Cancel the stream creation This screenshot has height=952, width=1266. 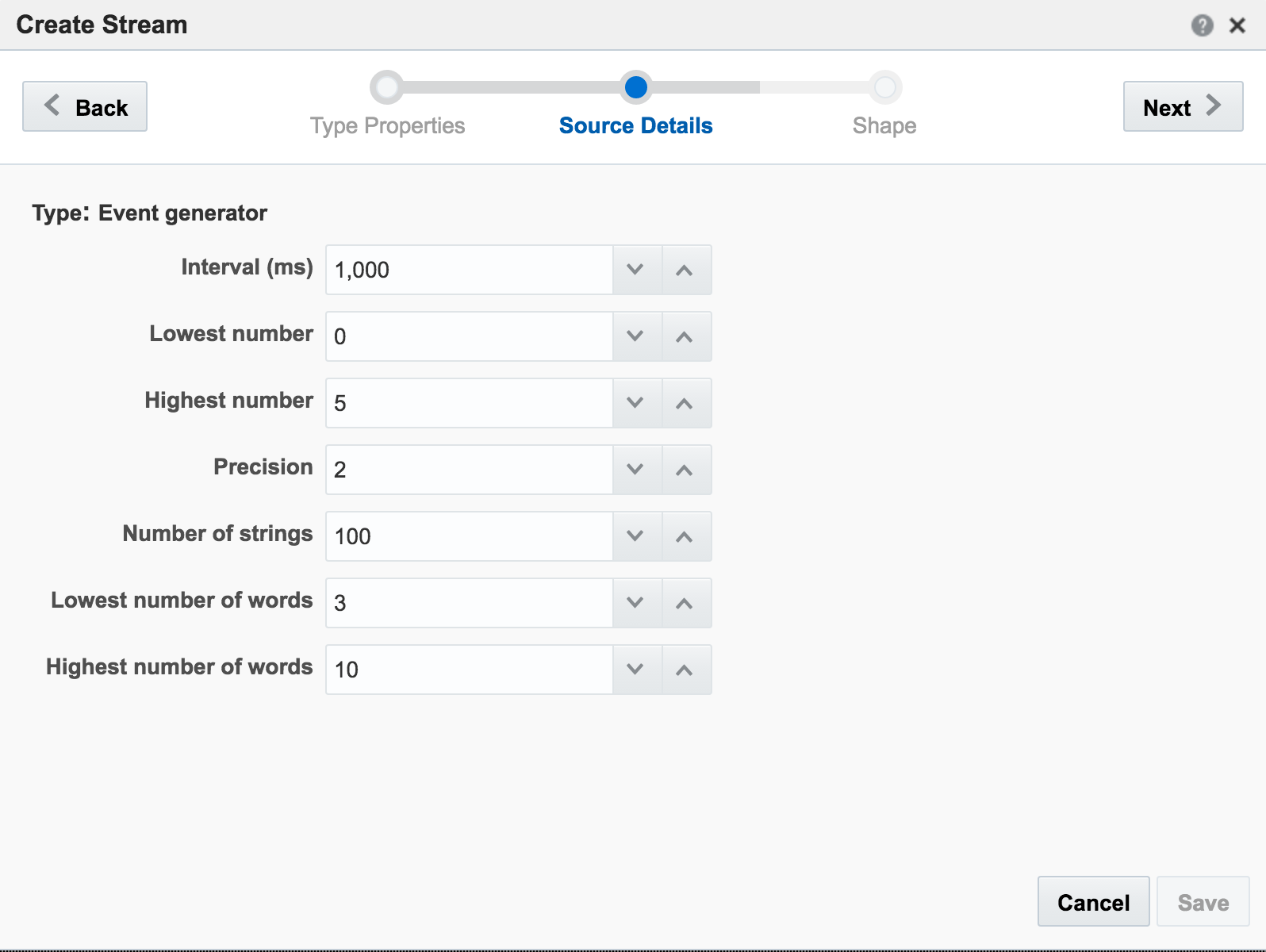(1092, 902)
